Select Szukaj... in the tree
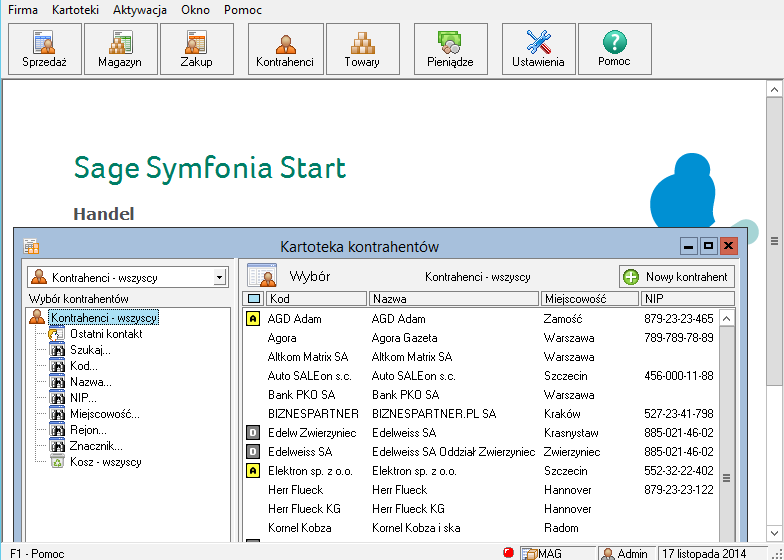This screenshot has width=784, height=560. point(90,350)
